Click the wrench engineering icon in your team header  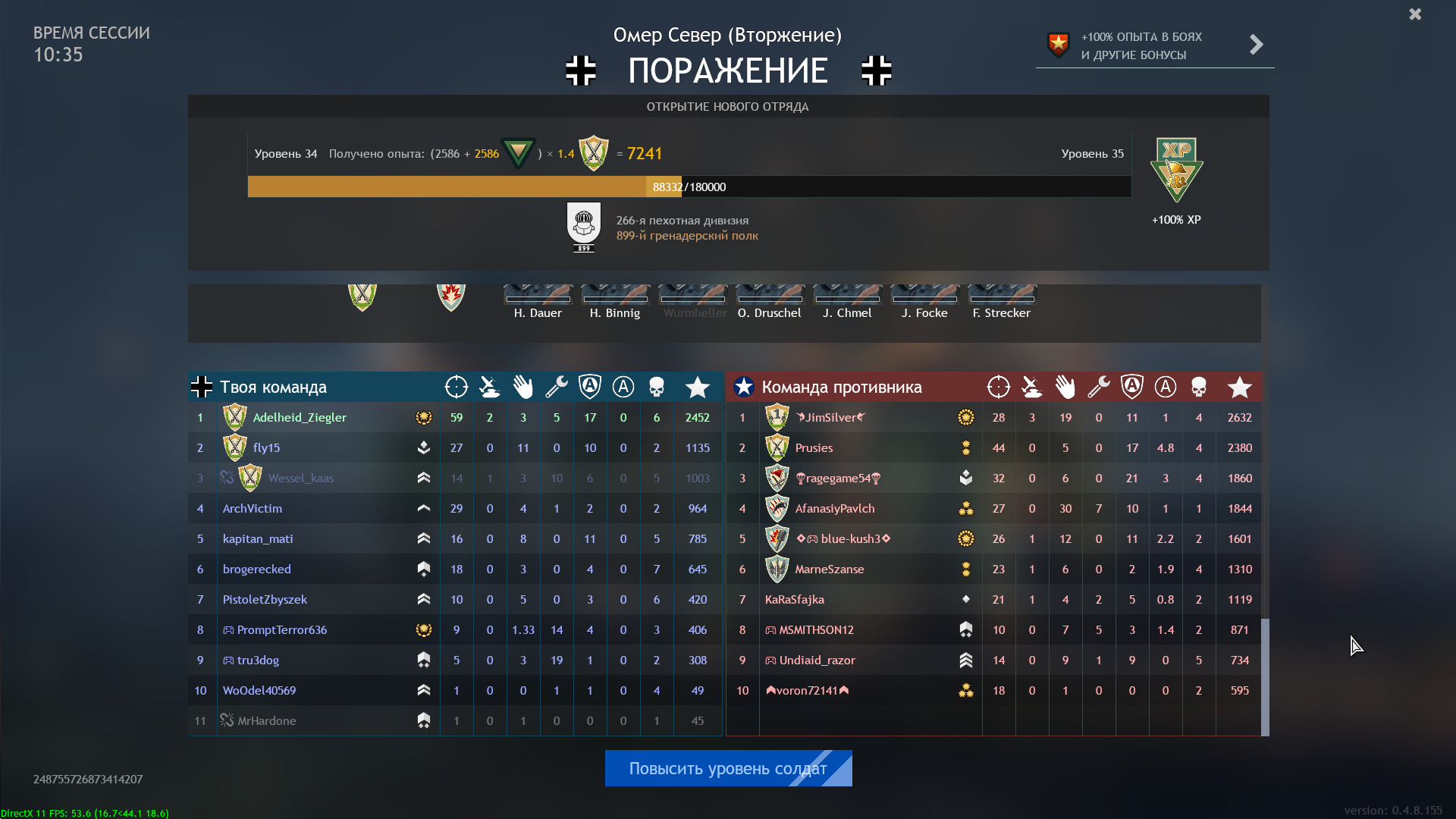[557, 388]
